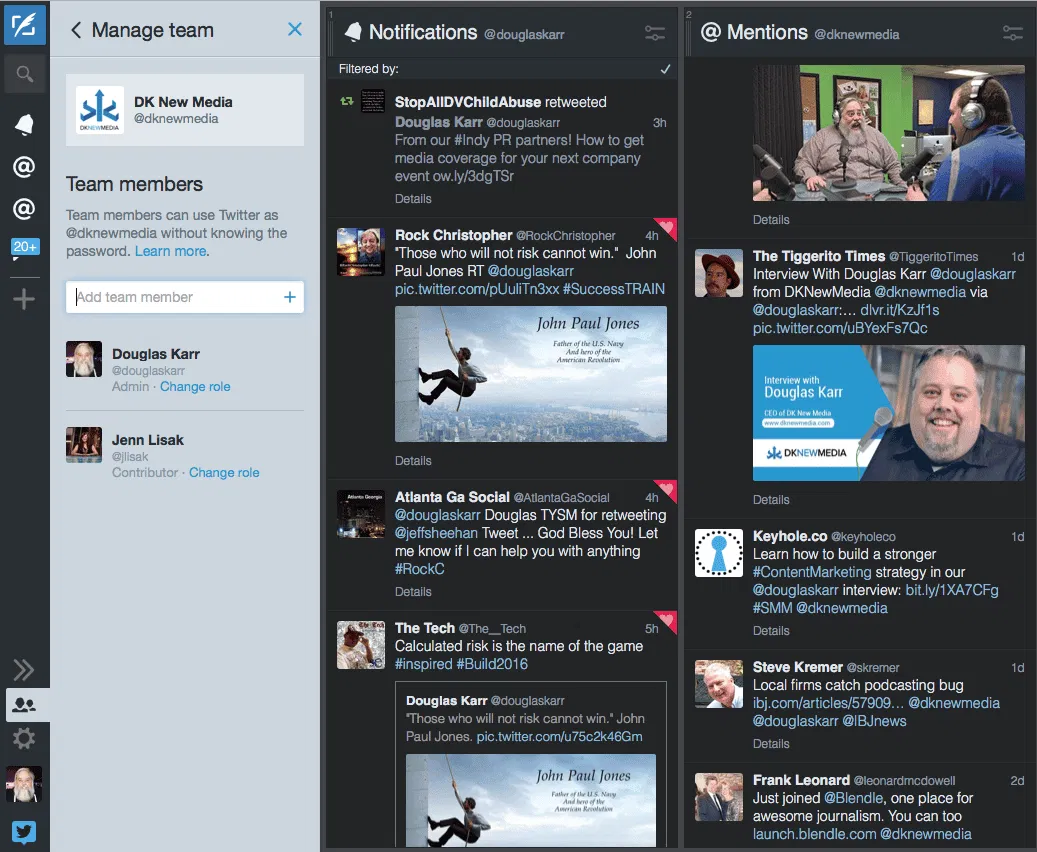
Task: Click the Twitter bird logo icon
Action: (x=24, y=832)
